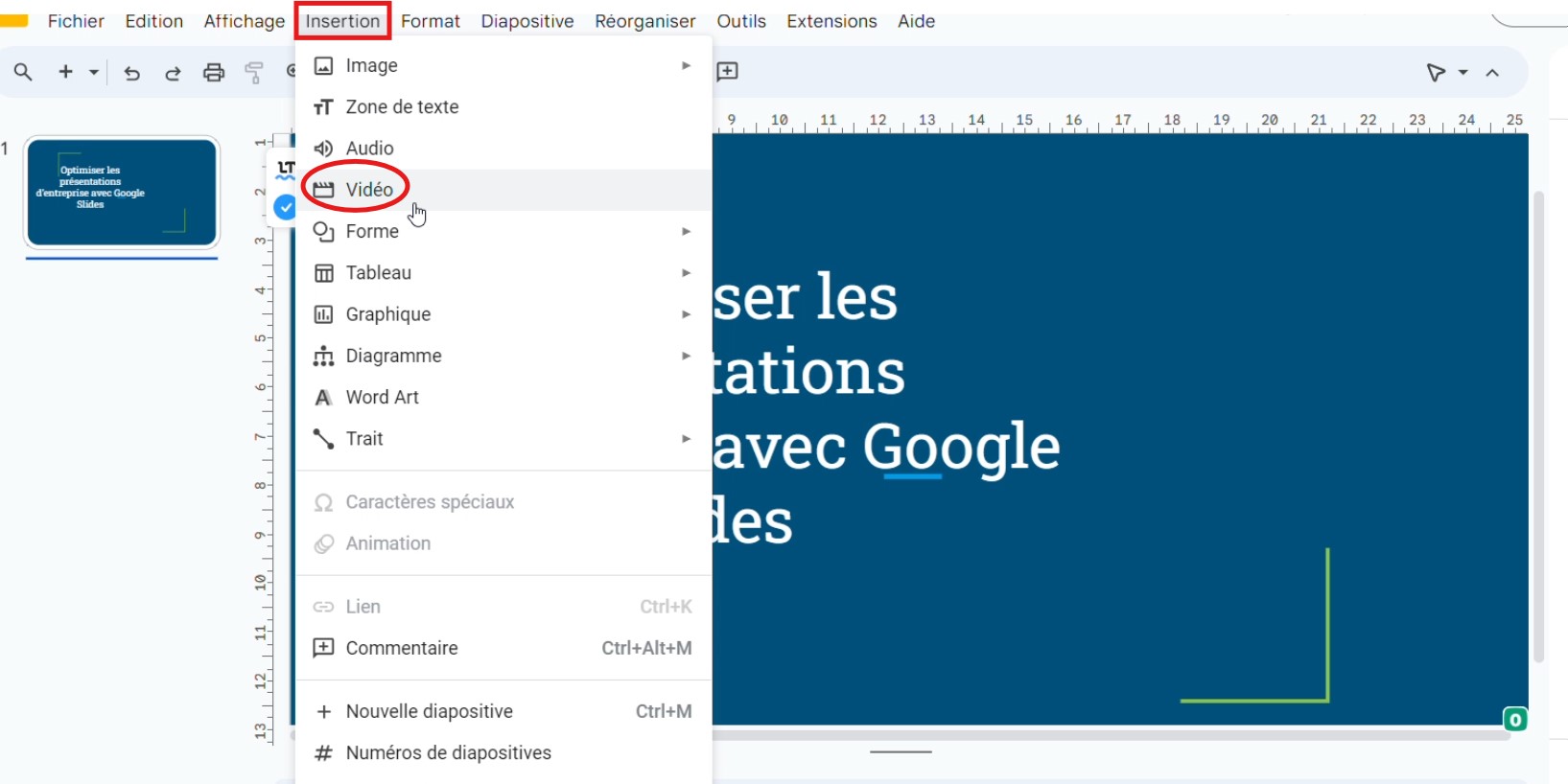This screenshot has width=1568, height=784.
Task: Choose Graphique in the Insertion menu
Action: [x=503, y=314]
